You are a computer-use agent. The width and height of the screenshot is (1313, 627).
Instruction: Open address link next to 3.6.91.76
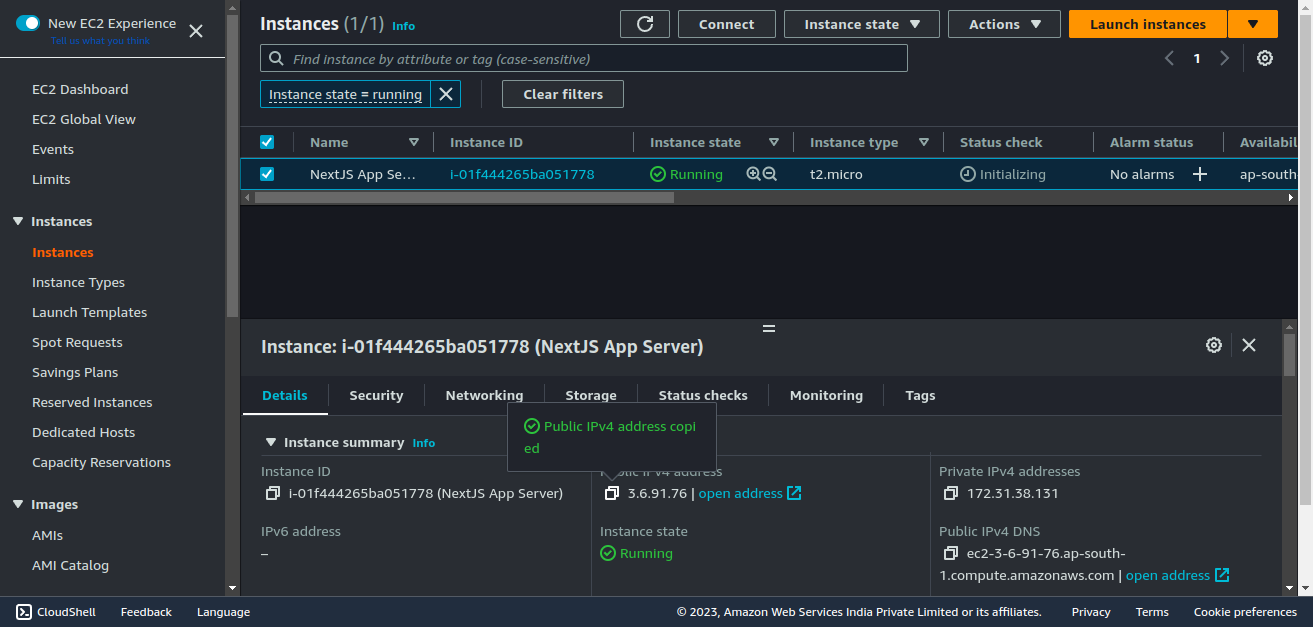tap(750, 493)
